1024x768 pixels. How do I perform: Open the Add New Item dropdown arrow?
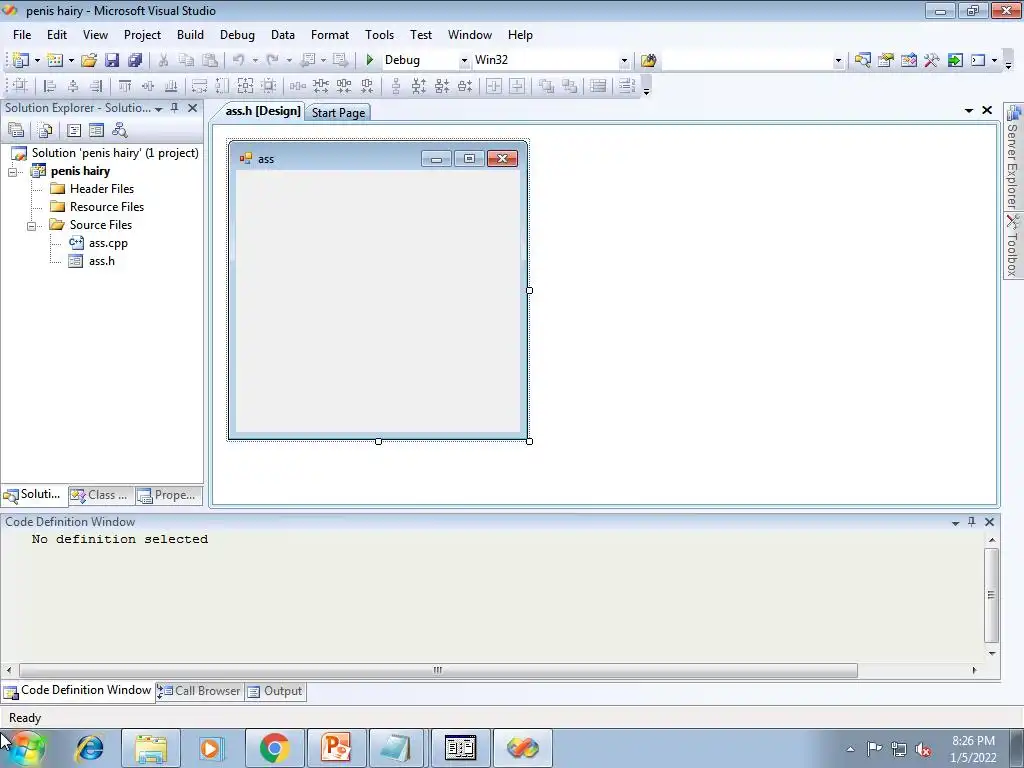coord(71,61)
